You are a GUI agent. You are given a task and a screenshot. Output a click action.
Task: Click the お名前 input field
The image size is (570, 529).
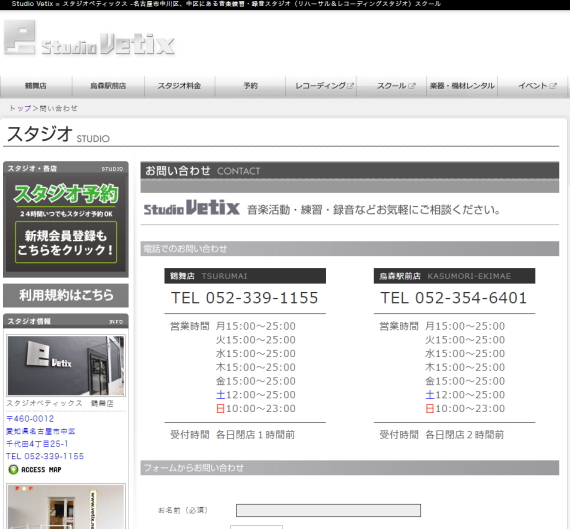coord(328,510)
